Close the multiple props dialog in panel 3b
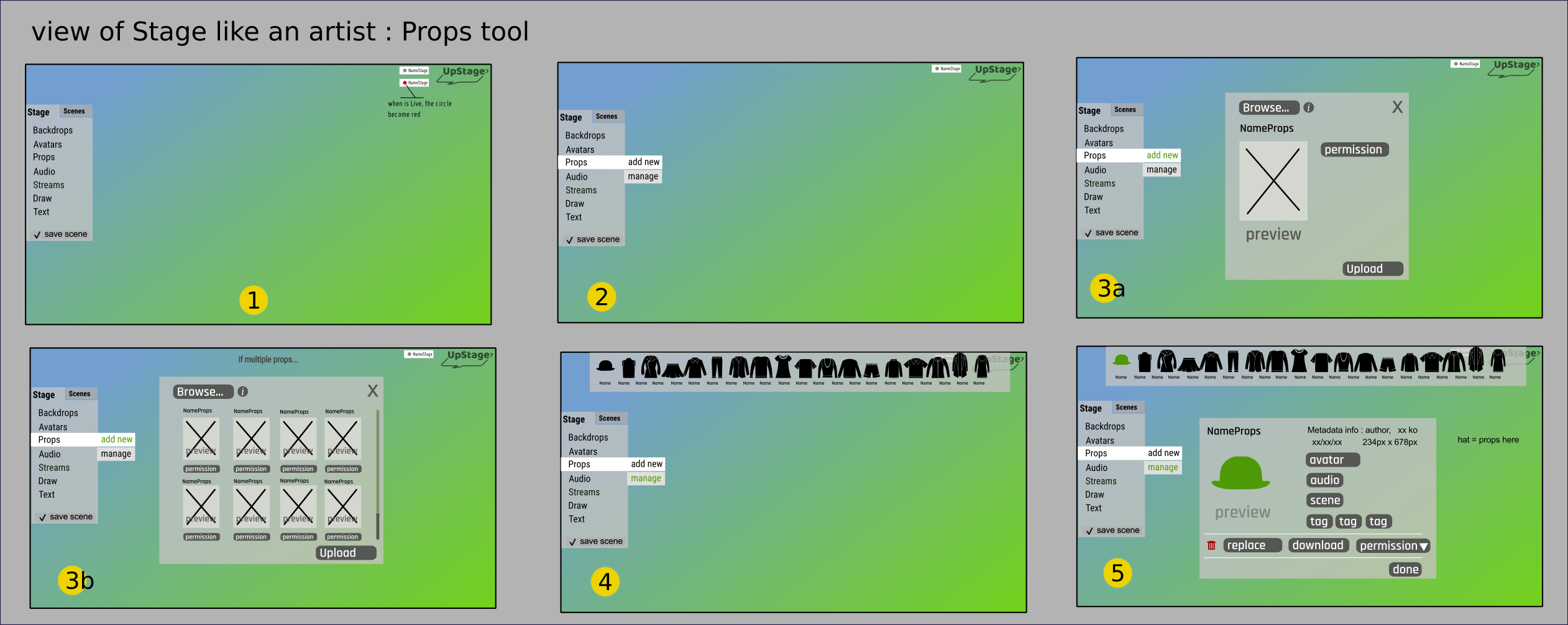The width and height of the screenshot is (1568, 625). 372,391
